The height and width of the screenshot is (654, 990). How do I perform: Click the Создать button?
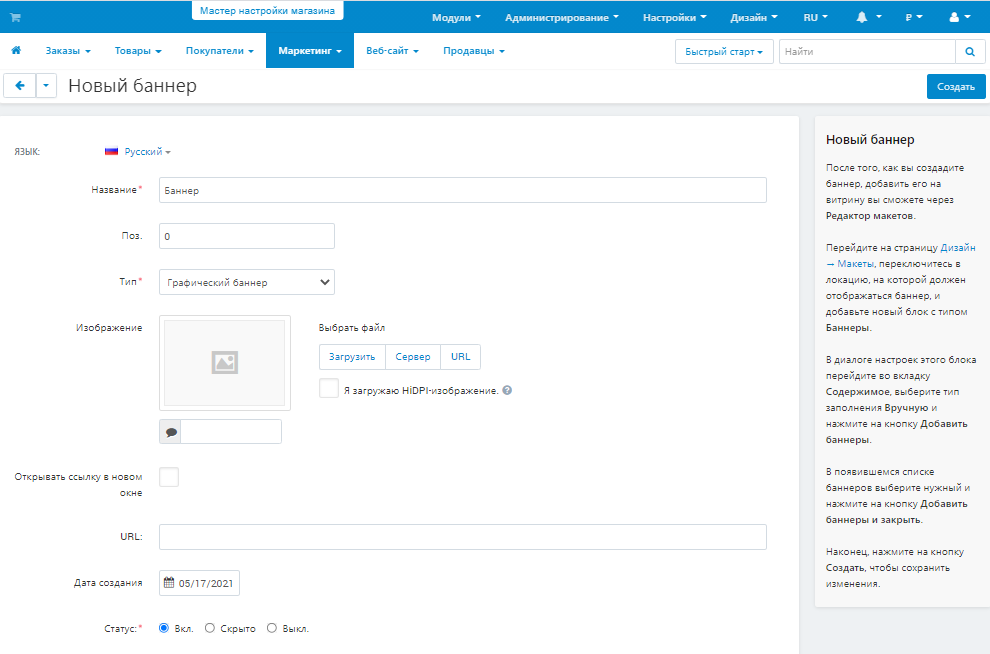click(955, 86)
